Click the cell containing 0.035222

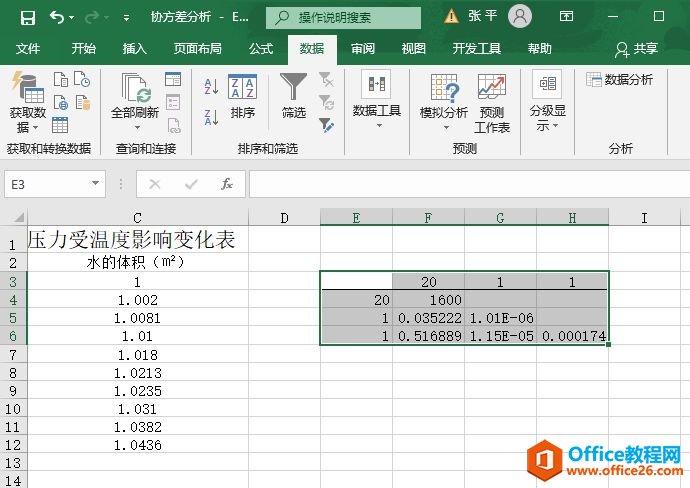tap(429, 318)
